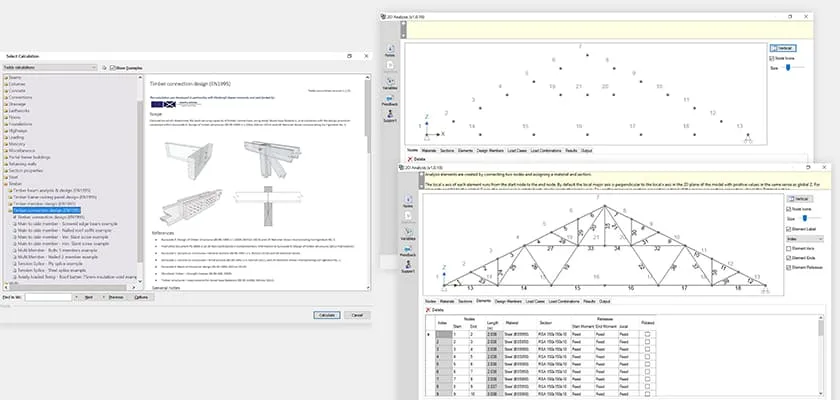Click the Find in list input field
The width and height of the screenshot is (840, 400).
(48, 297)
